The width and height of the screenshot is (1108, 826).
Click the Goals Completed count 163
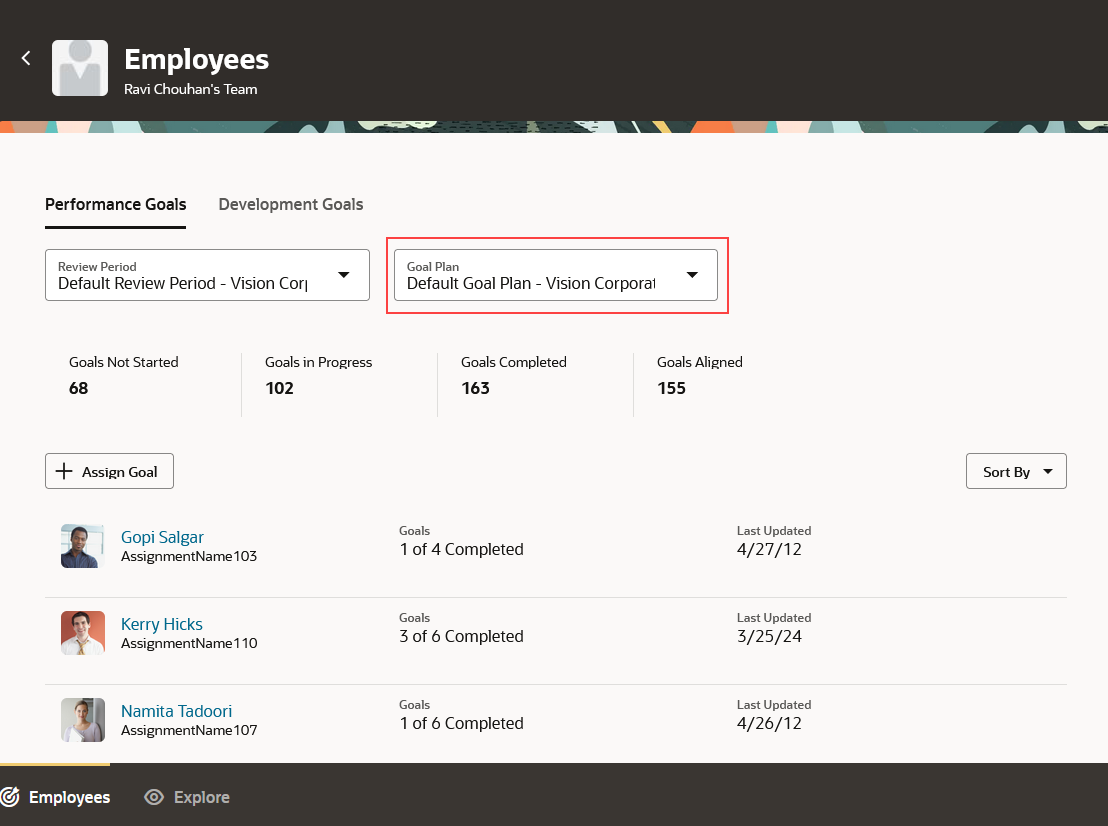475,388
